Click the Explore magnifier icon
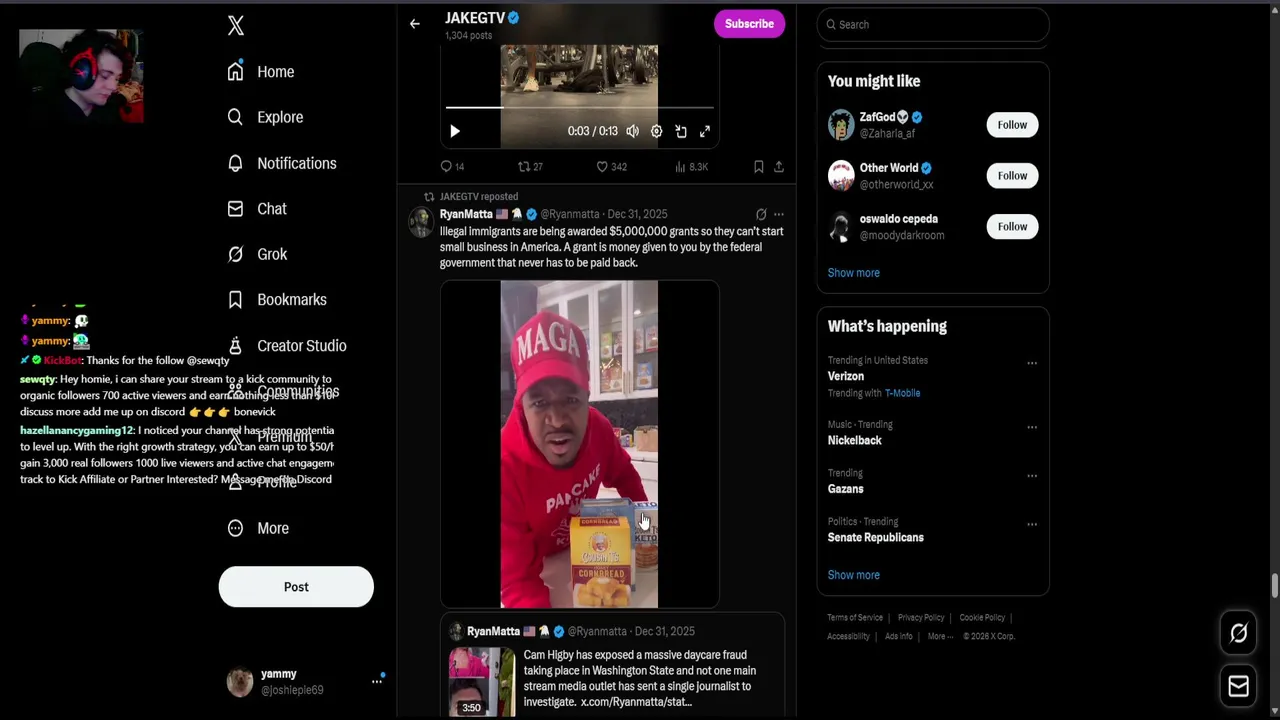This screenshot has width=1280, height=720. pyautogui.click(x=235, y=117)
